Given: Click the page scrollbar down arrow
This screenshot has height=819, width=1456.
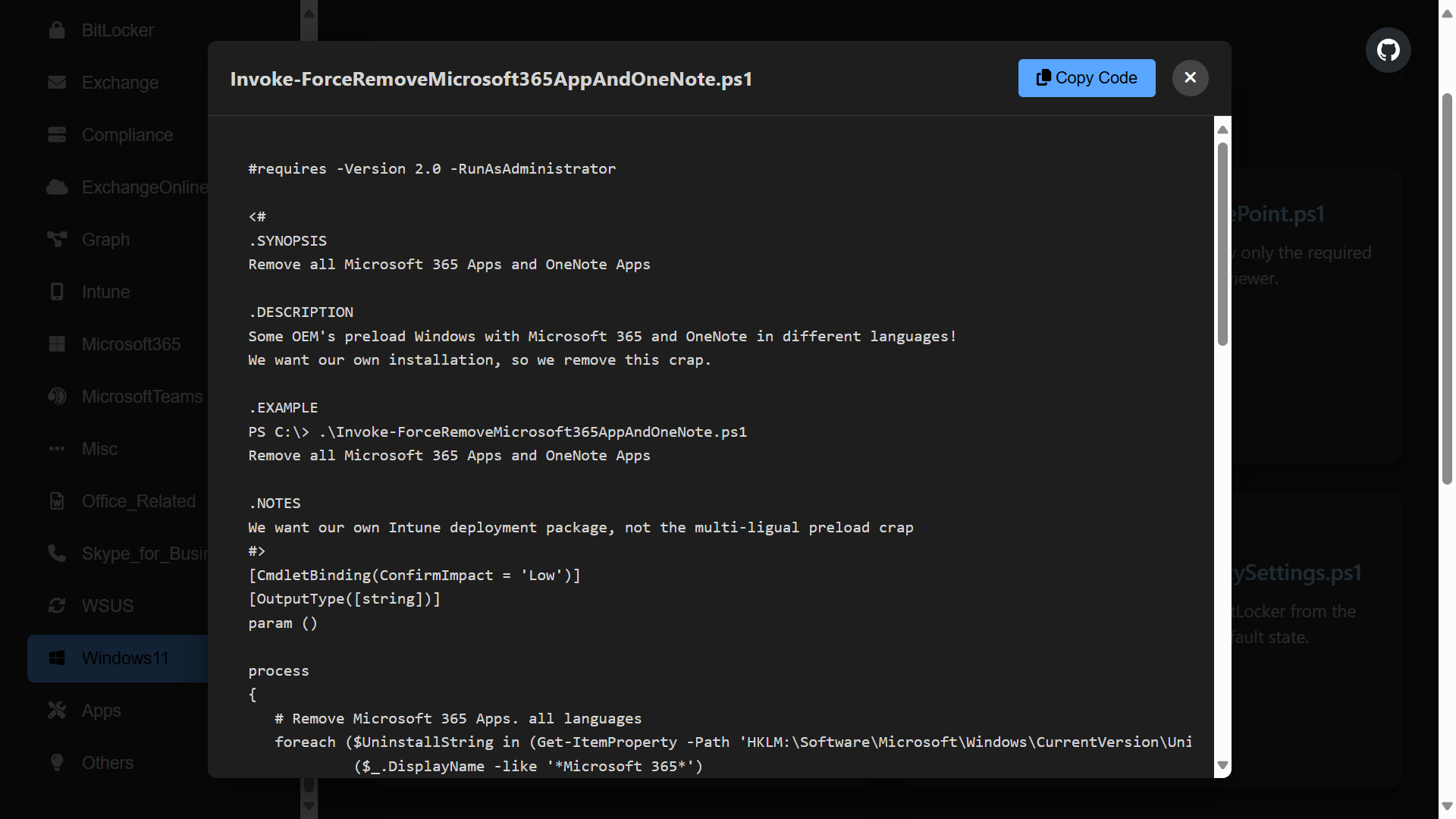Looking at the screenshot, I should [1447, 806].
